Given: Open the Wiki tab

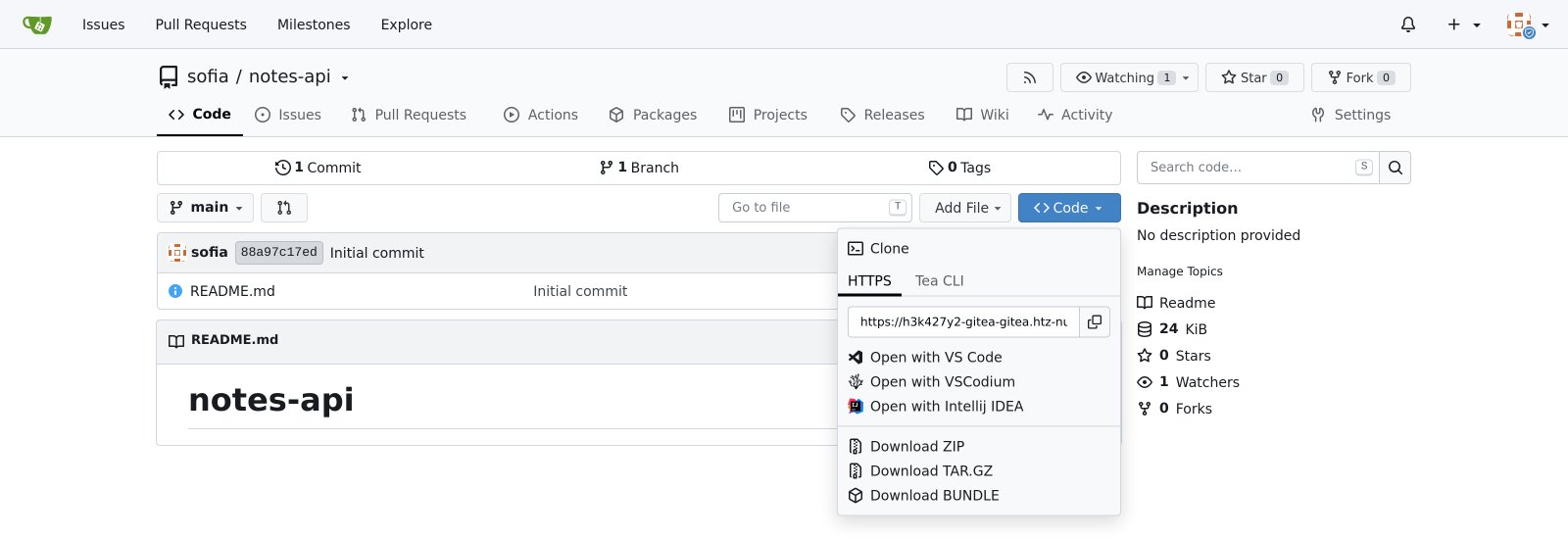Looking at the screenshot, I should (983, 115).
